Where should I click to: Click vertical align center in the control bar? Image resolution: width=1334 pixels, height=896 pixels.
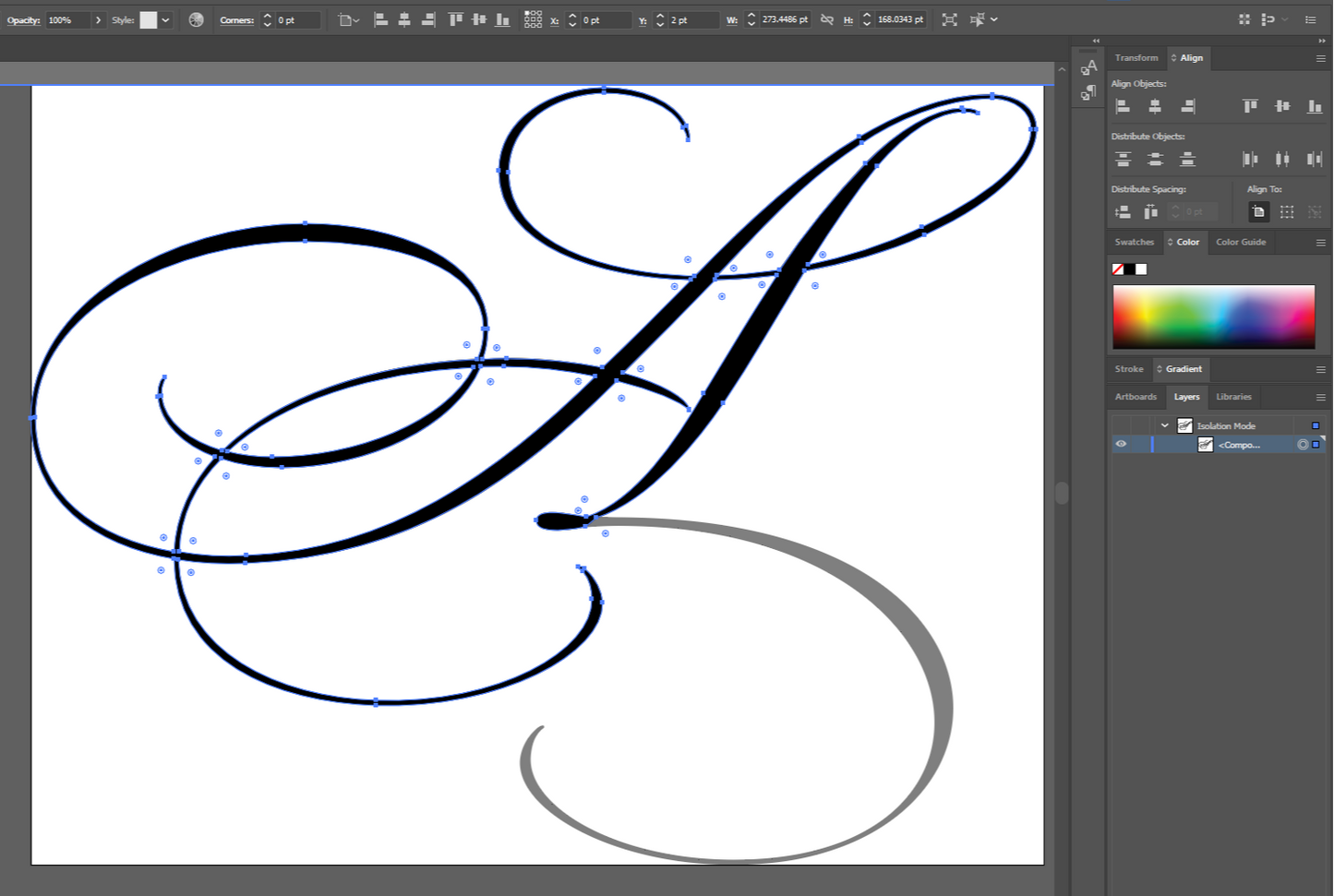[478, 19]
